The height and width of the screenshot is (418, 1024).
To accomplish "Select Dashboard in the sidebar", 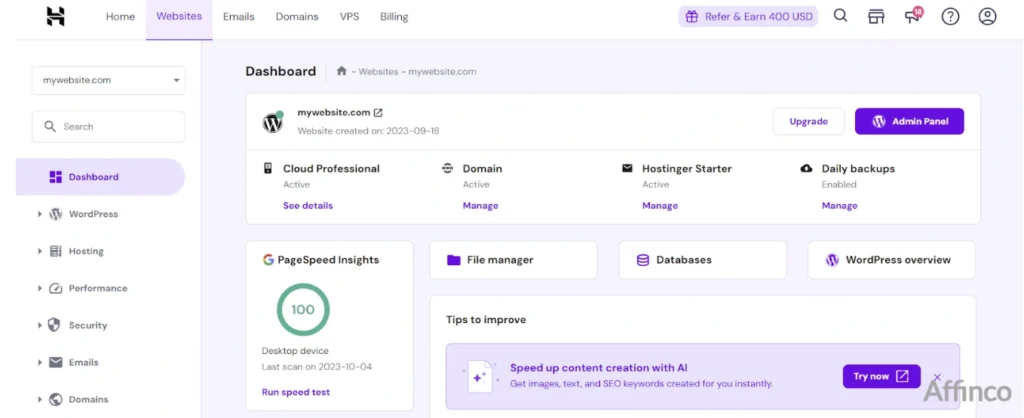I will pyautogui.click(x=101, y=177).
